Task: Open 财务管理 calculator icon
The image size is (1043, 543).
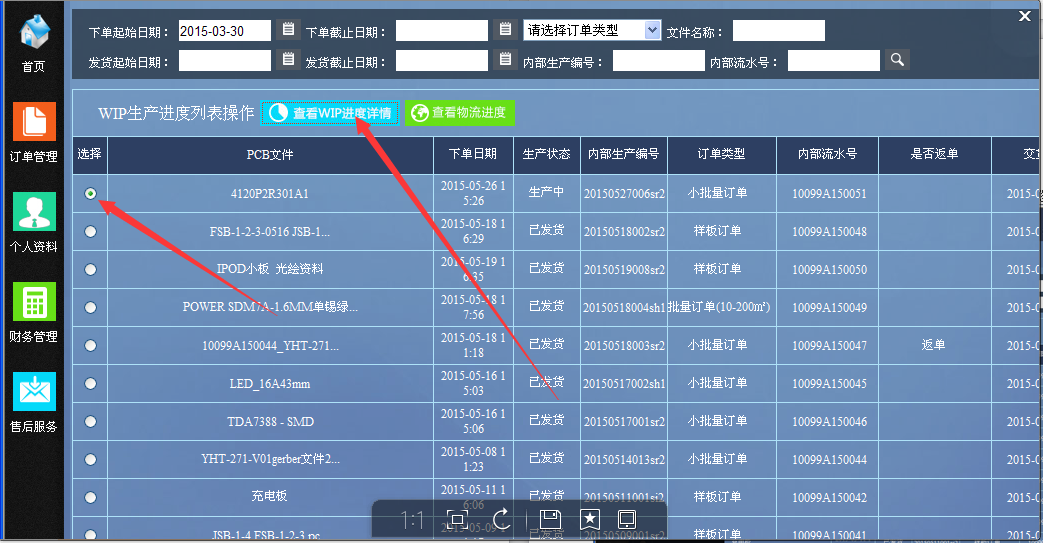Action: coord(33,304)
